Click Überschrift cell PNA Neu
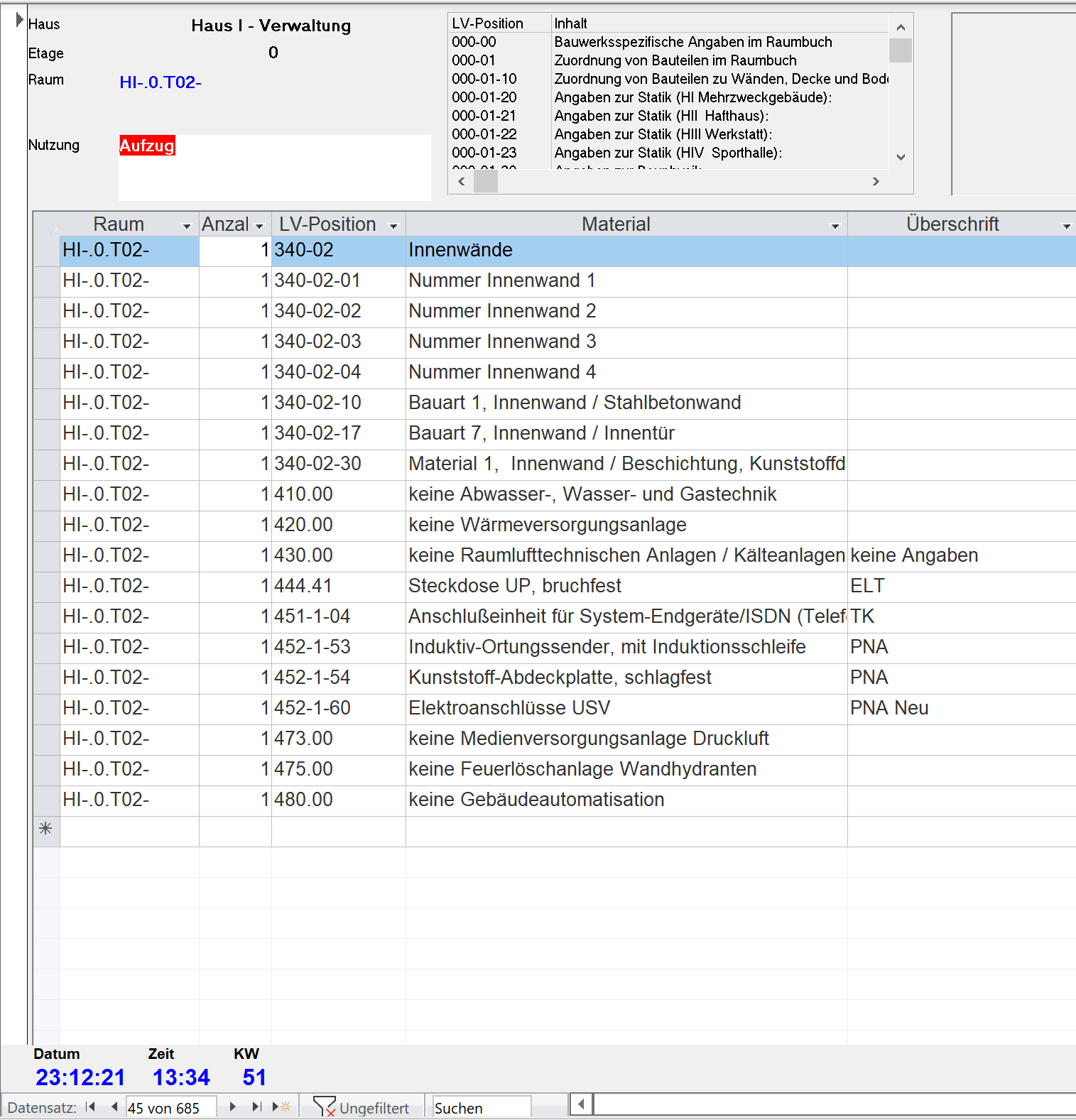1076x1120 pixels. pos(962,708)
